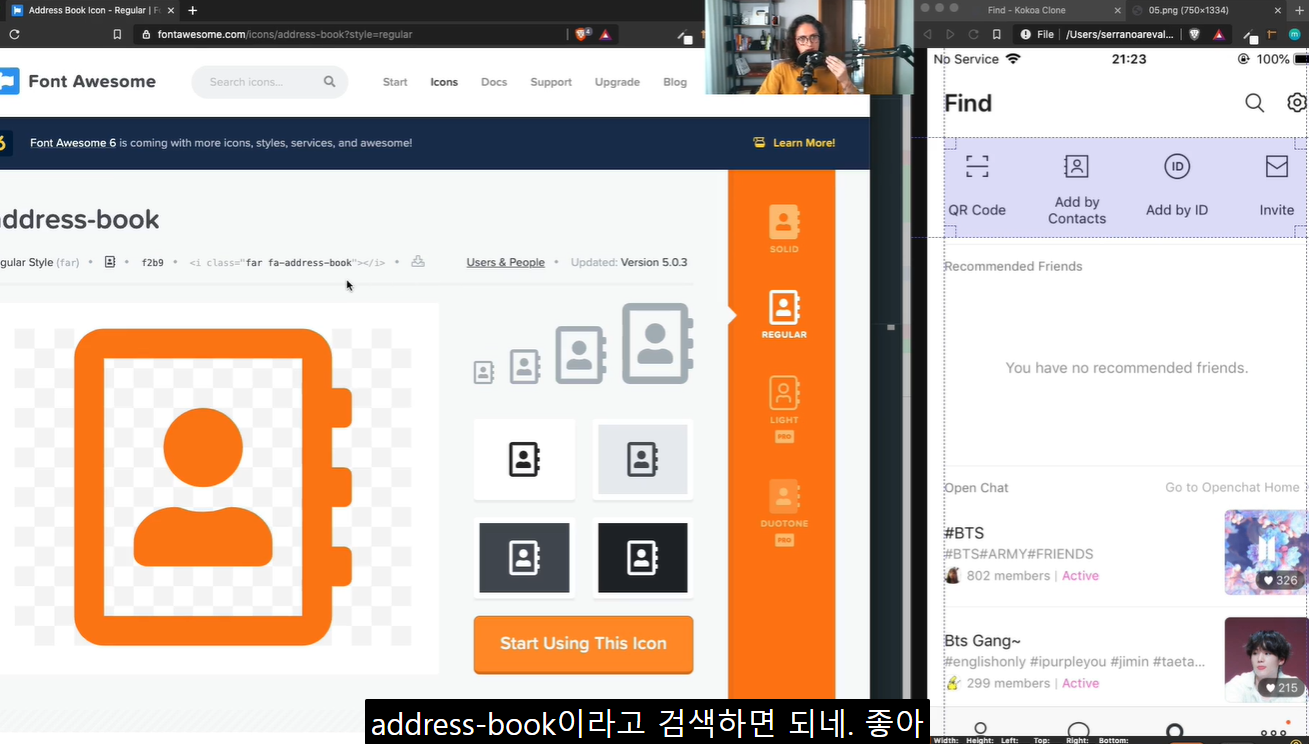1309x744 pixels.
Task: Click the largest gray address-book size preview
Action: click(x=657, y=343)
